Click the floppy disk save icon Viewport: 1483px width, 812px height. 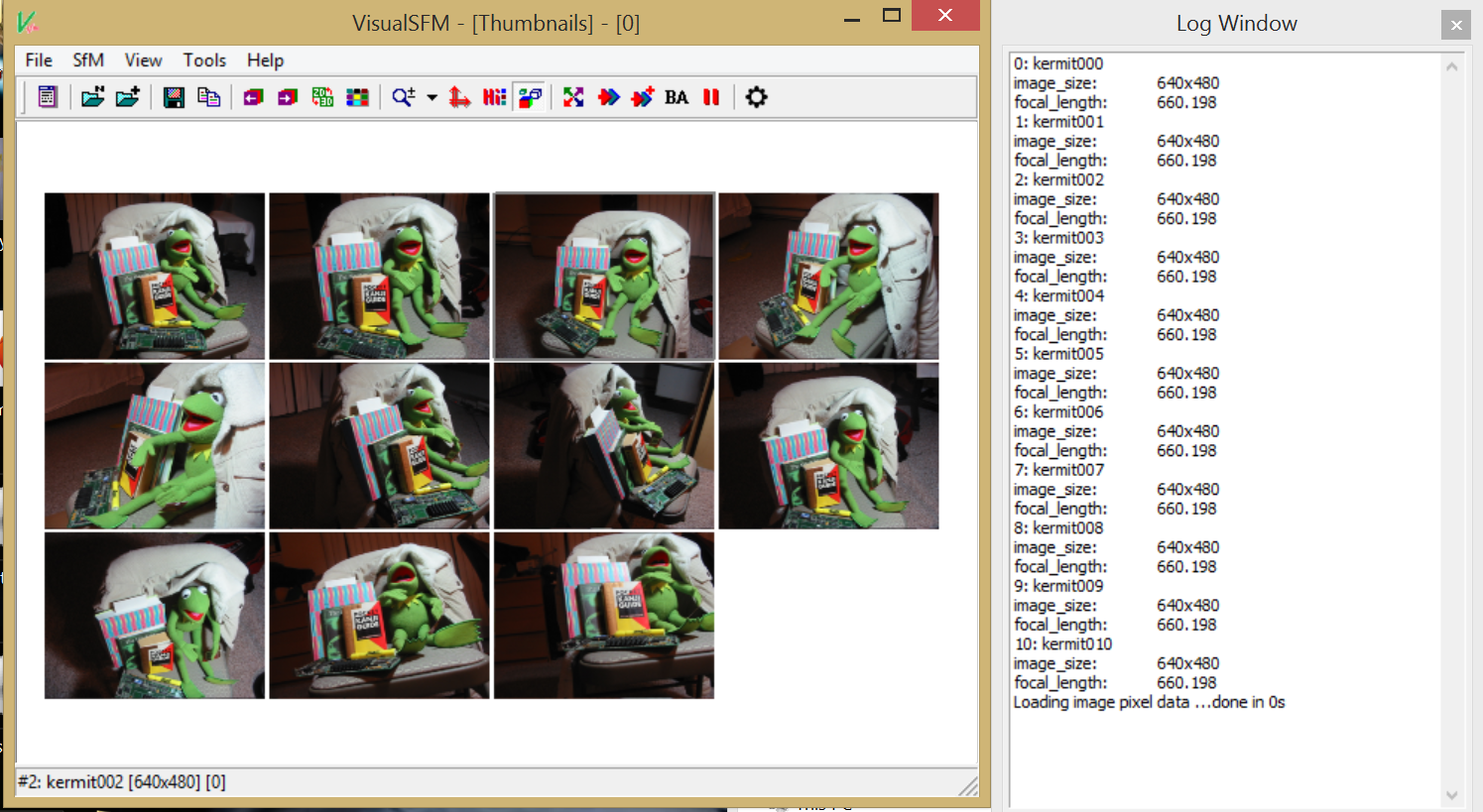[174, 97]
